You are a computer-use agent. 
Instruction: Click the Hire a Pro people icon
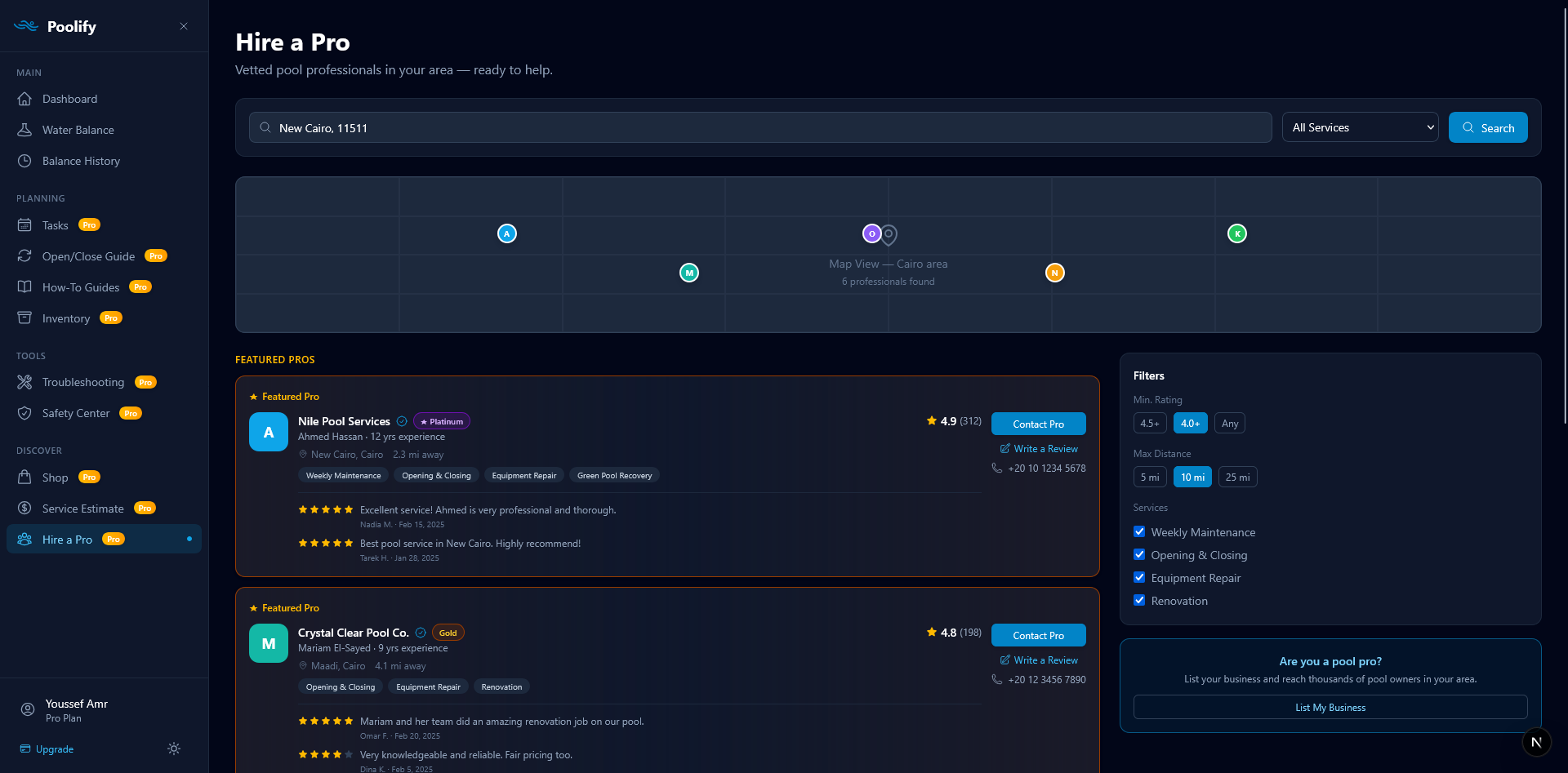pos(24,540)
